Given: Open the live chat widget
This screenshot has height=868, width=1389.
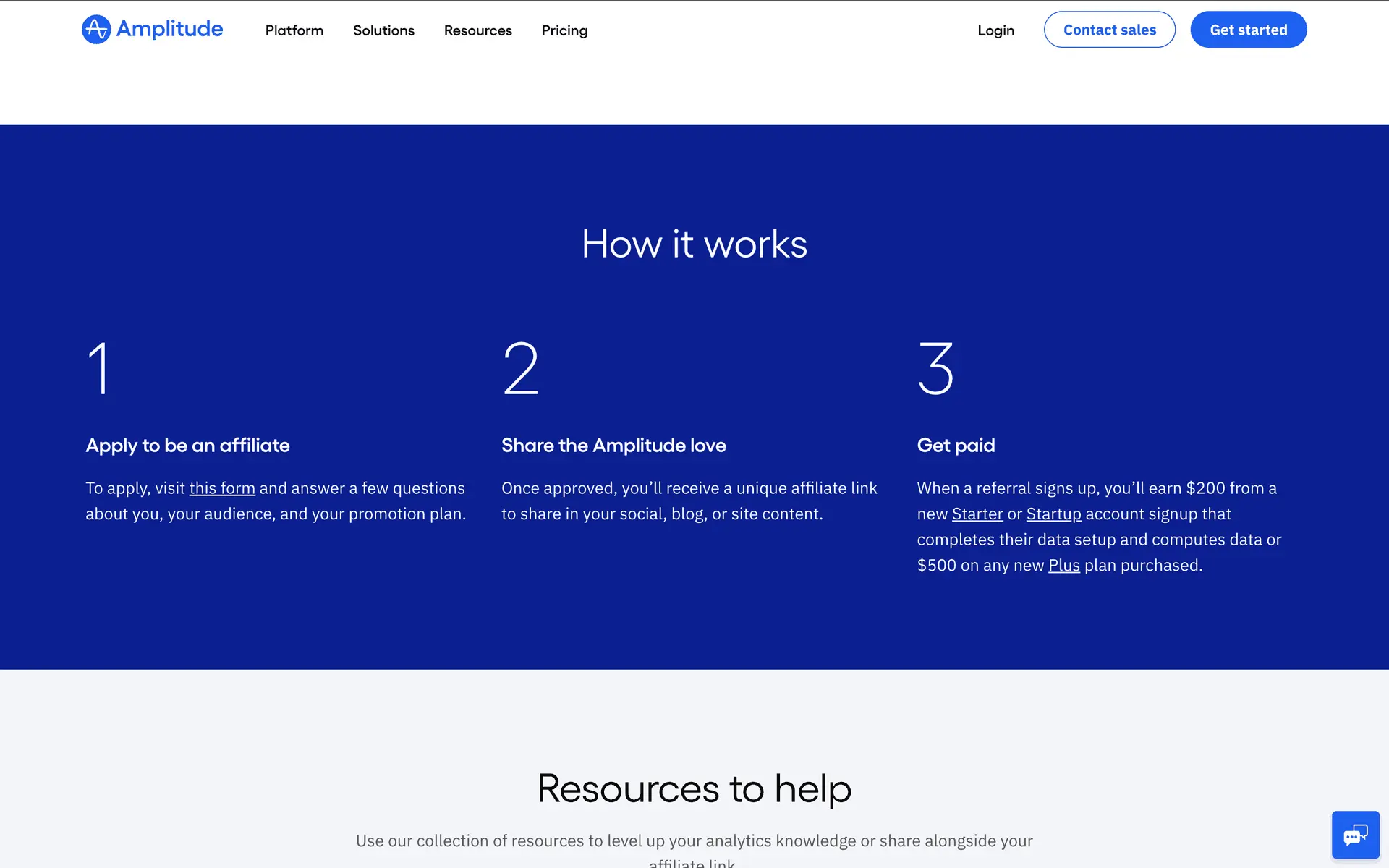Looking at the screenshot, I should click(1355, 835).
